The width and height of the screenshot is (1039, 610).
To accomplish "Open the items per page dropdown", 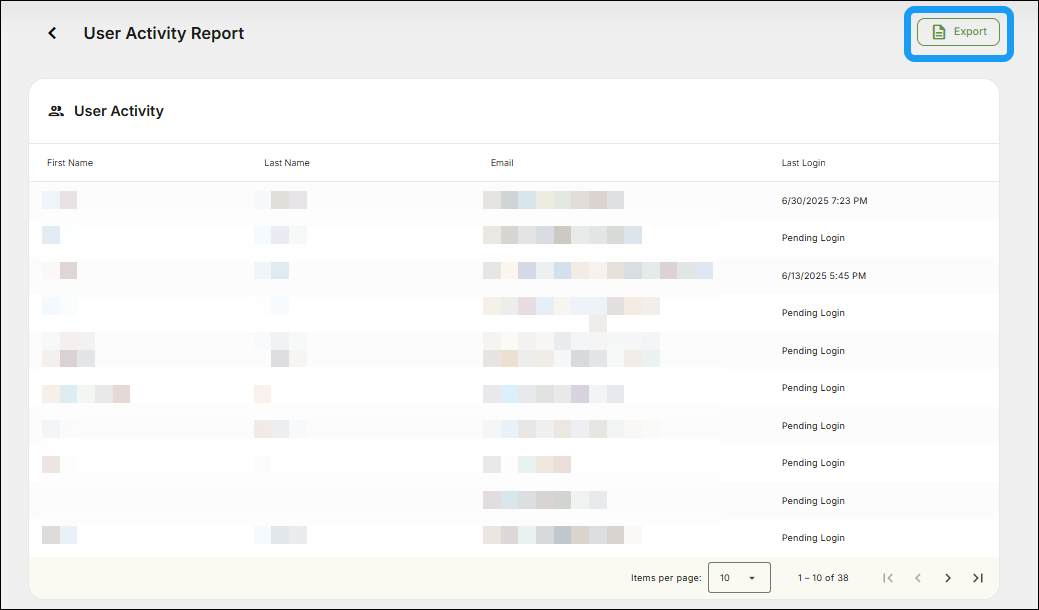I will 740,577.
